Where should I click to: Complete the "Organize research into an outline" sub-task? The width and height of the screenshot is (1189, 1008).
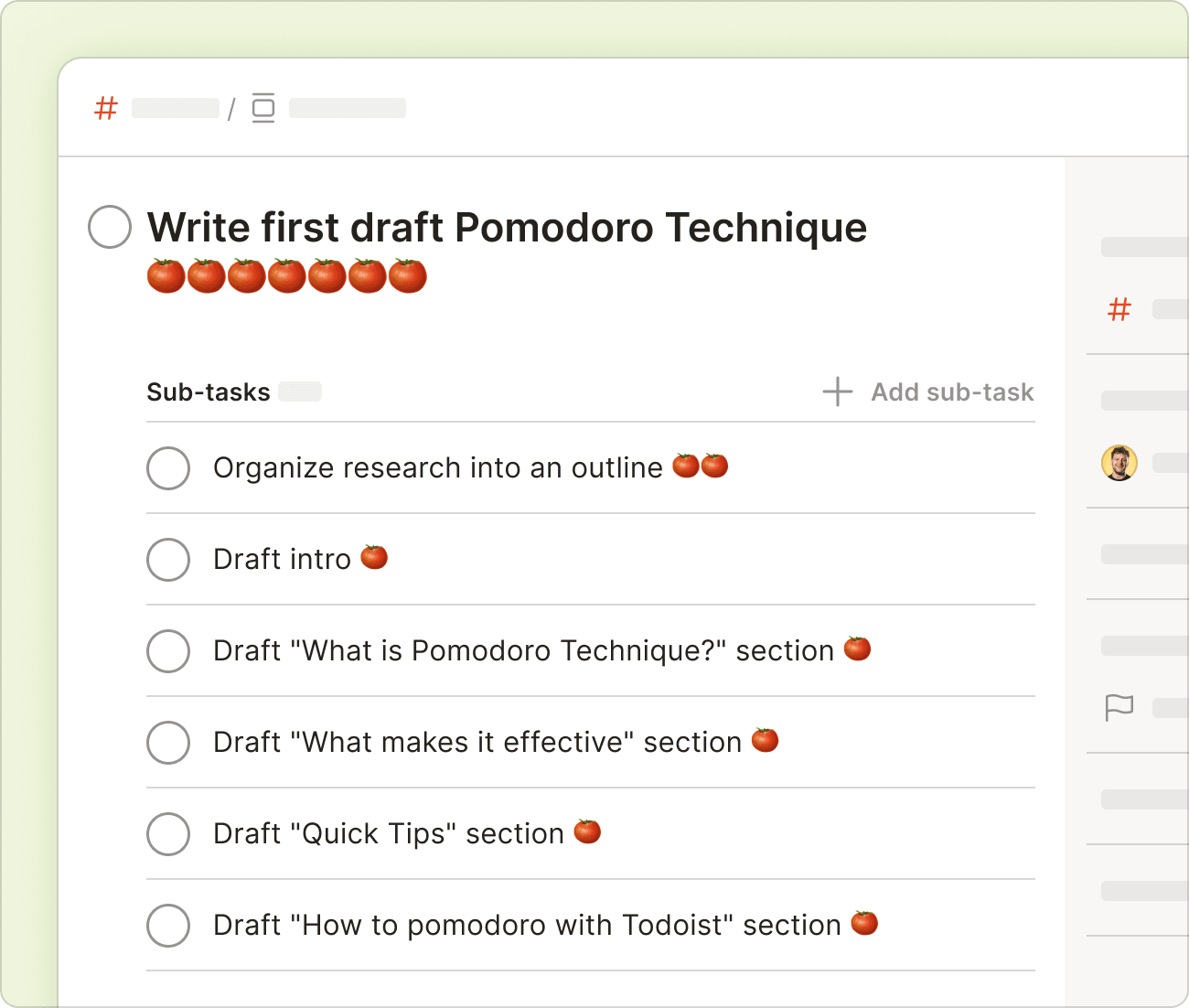point(168,468)
